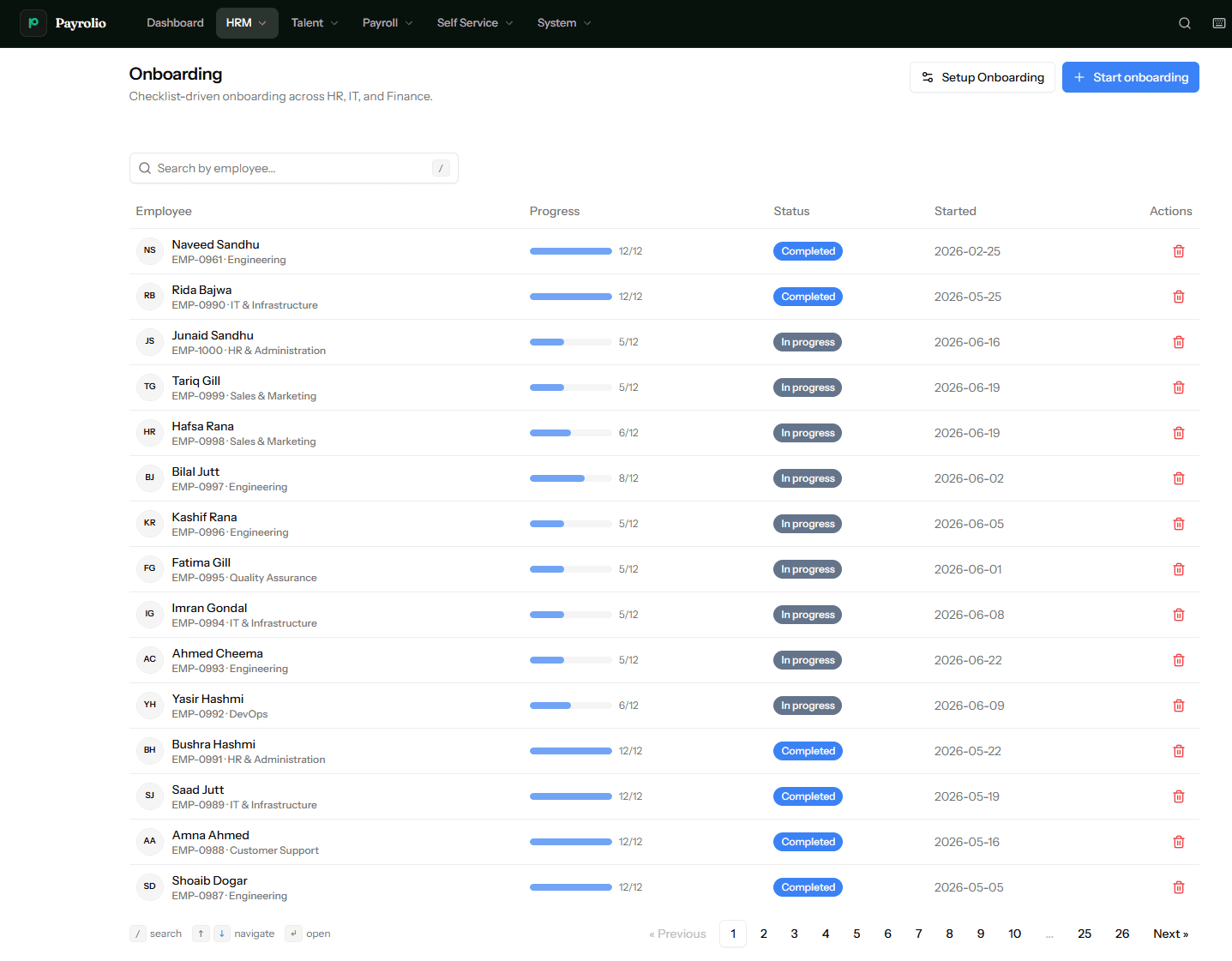The width and height of the screenshot is (1232, 961).
Task: Click trash icon for Hafsa Rana
Action: pyautogui.click(x=1178, y=433)
